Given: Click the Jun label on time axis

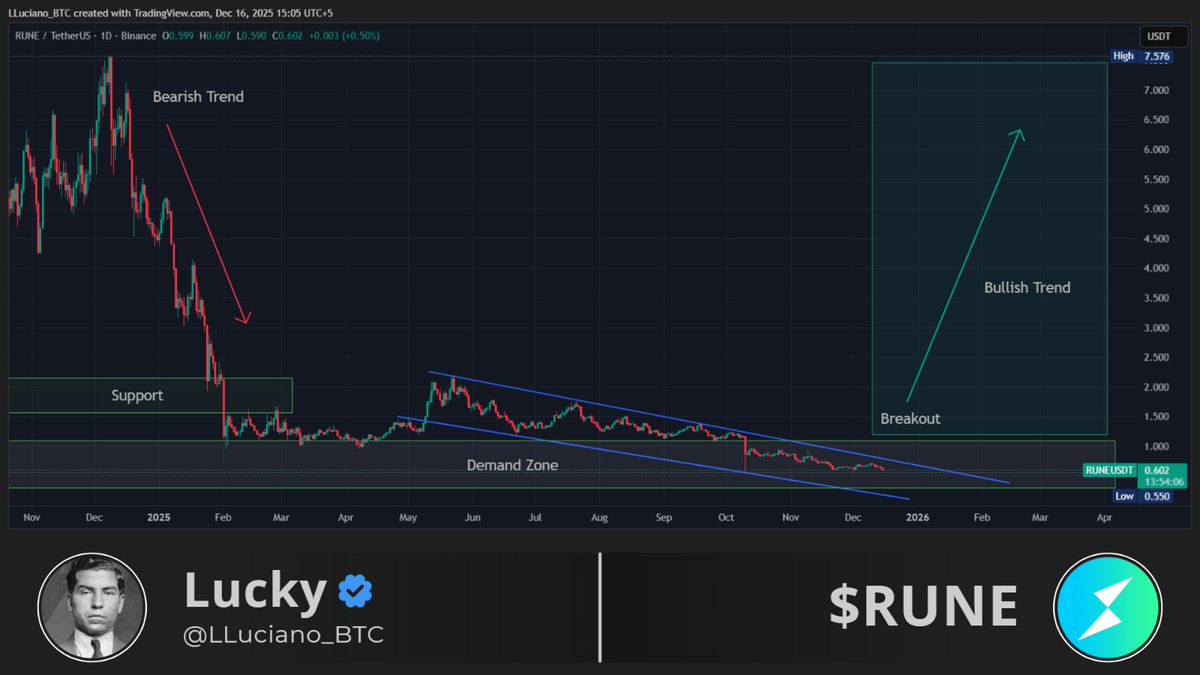Looking at the screenshot, I should (x=473, y=519).
